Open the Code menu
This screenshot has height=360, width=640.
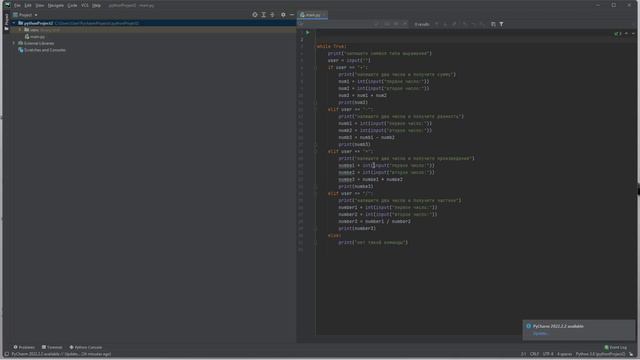click(72, 5)
